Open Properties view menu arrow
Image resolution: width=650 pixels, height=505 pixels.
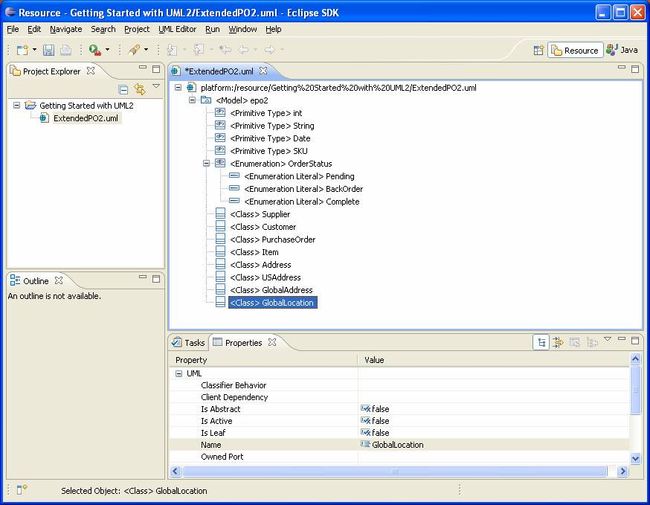pos(608,339)
